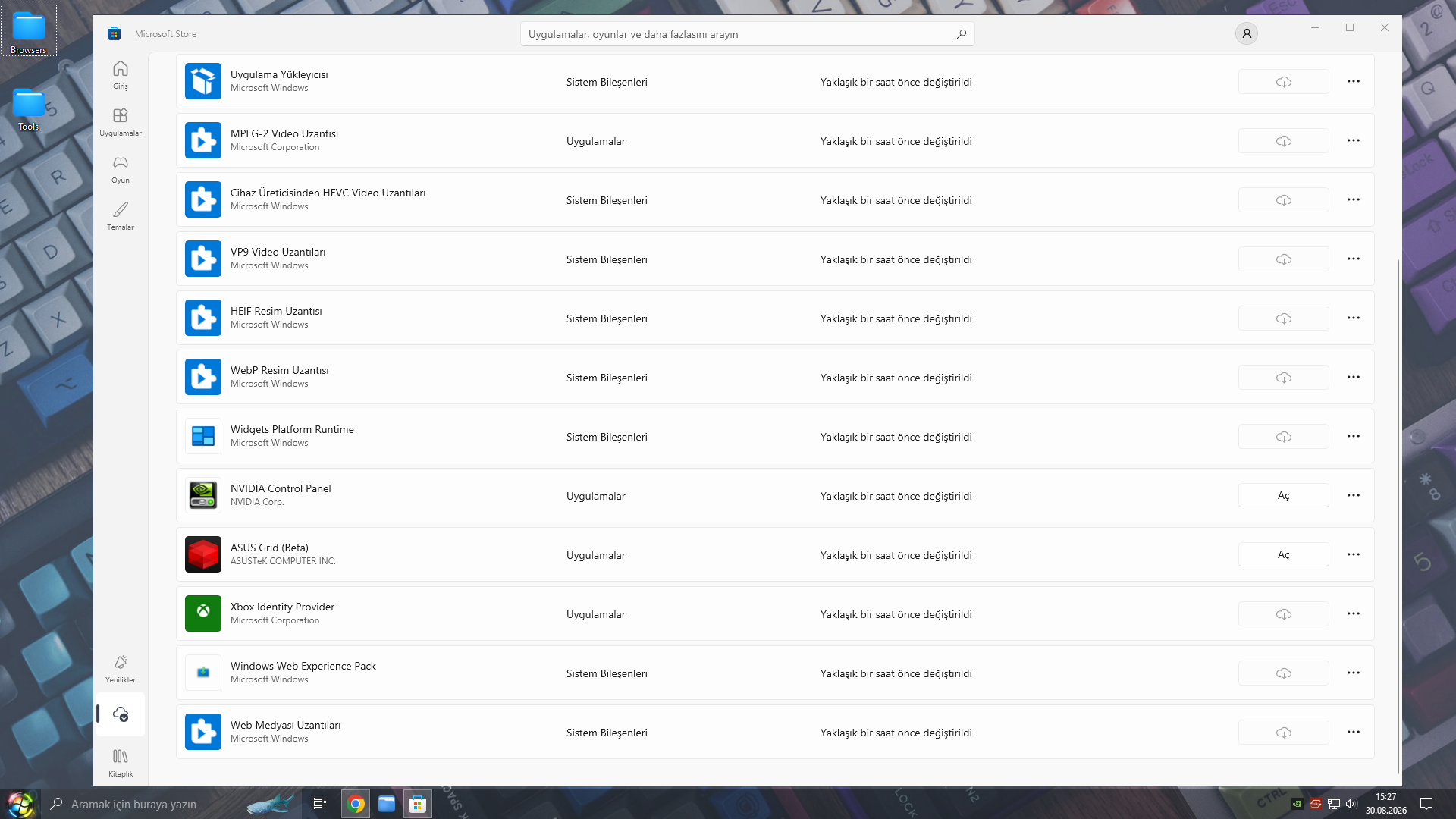Open more options for HEVC Video Uzantıları
The width and height of the screenshot is (1456, 819).
pyautogui.click(x=1354, y=199)
